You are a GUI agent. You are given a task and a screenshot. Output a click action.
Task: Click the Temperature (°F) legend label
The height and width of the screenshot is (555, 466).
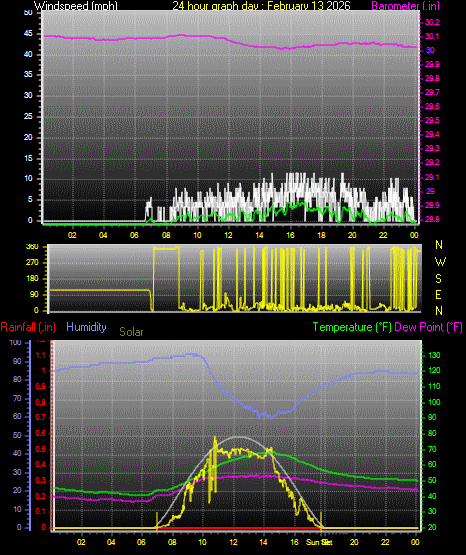[x=352, y=327]
